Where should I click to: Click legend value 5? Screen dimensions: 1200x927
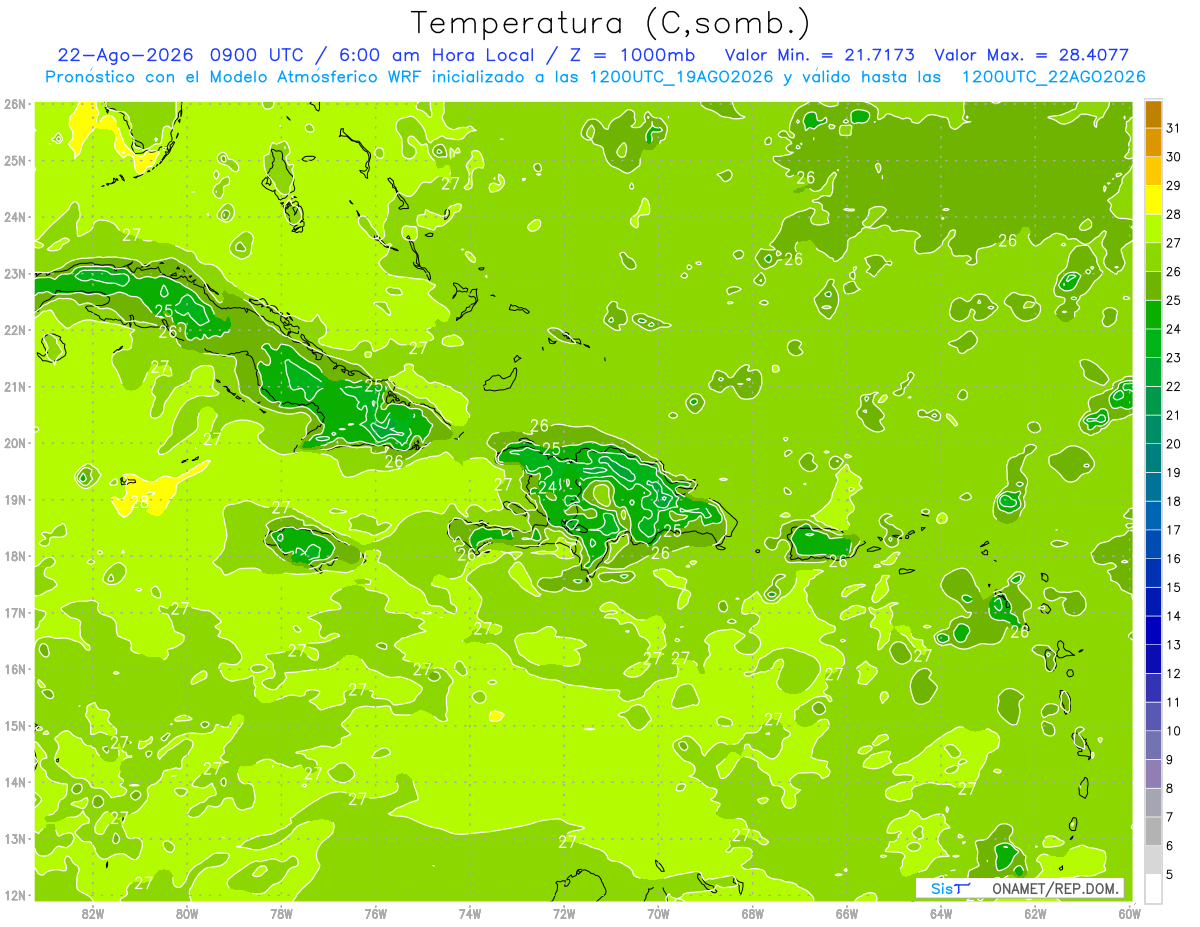tap(1170, 874)
